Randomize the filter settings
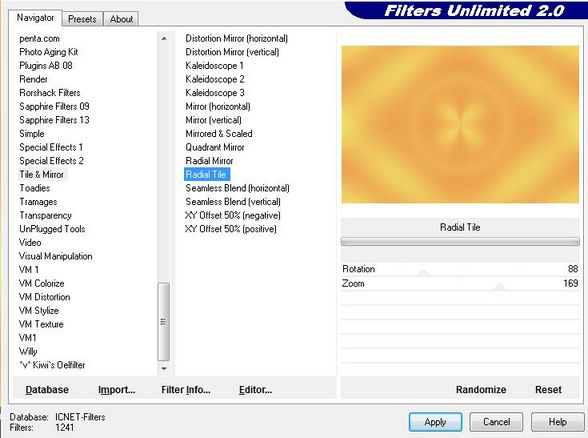Screen dimensions: 588x438 [x=481, y=390]
